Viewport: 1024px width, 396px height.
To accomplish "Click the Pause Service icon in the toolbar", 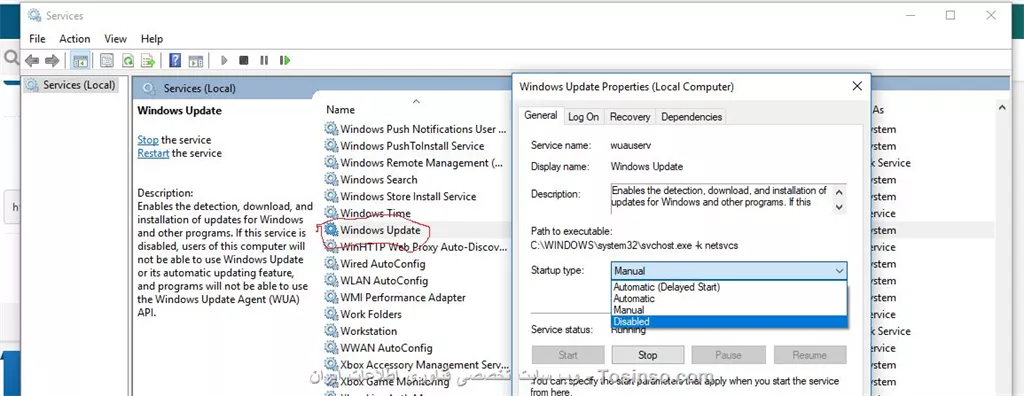I will point(264,61).
